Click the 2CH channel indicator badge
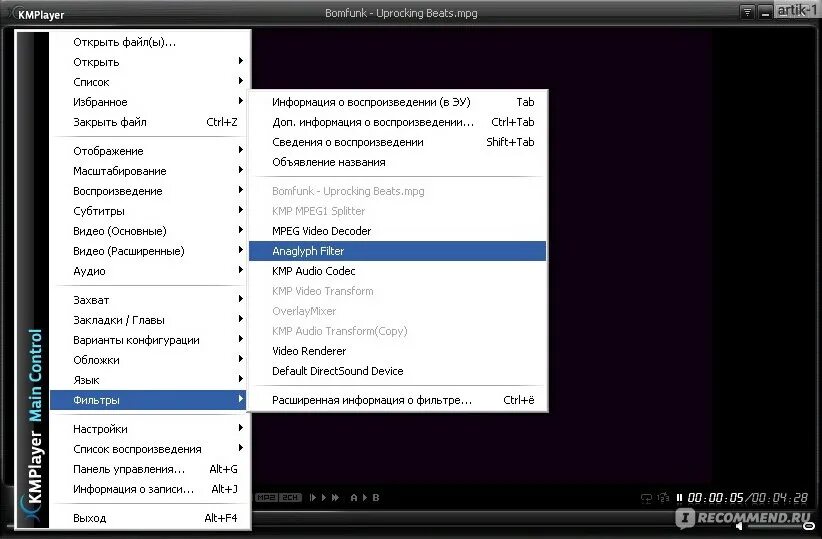The height and width of the screenshot is (539, 822). (x=290, y=497)
